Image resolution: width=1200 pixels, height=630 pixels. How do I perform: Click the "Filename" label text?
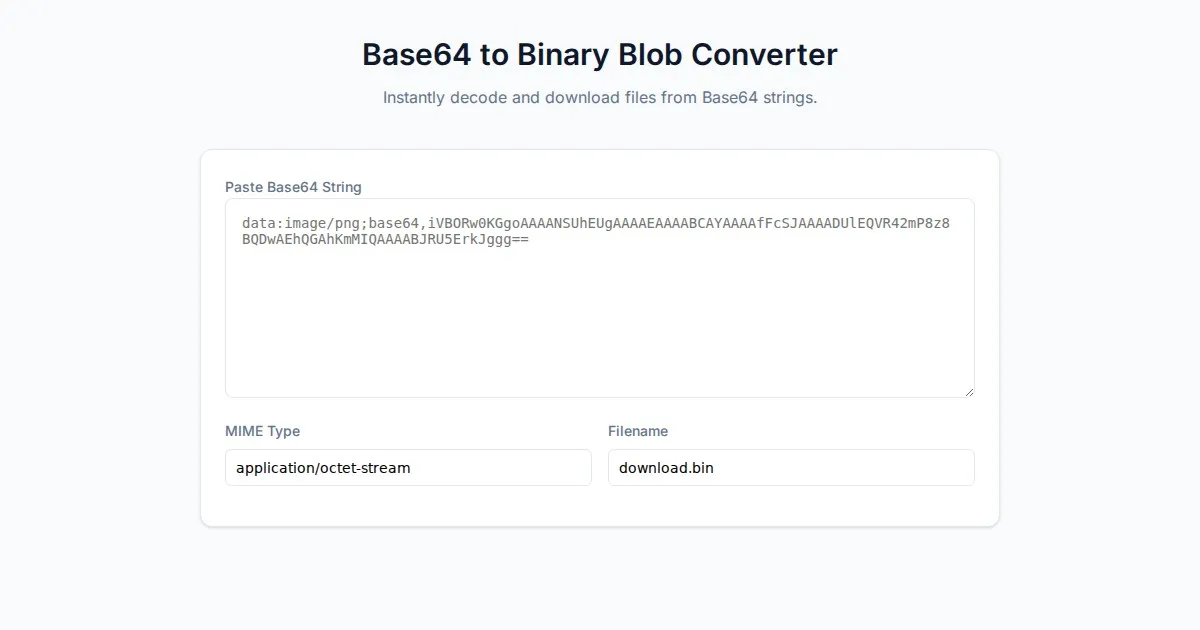coord(638,431)
